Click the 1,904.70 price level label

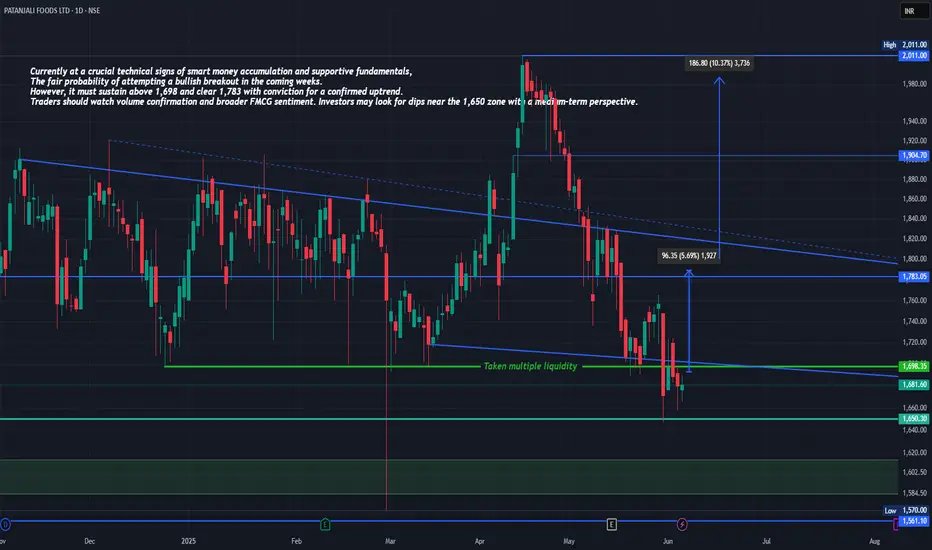pyautogui.click(x=914, y=155)
